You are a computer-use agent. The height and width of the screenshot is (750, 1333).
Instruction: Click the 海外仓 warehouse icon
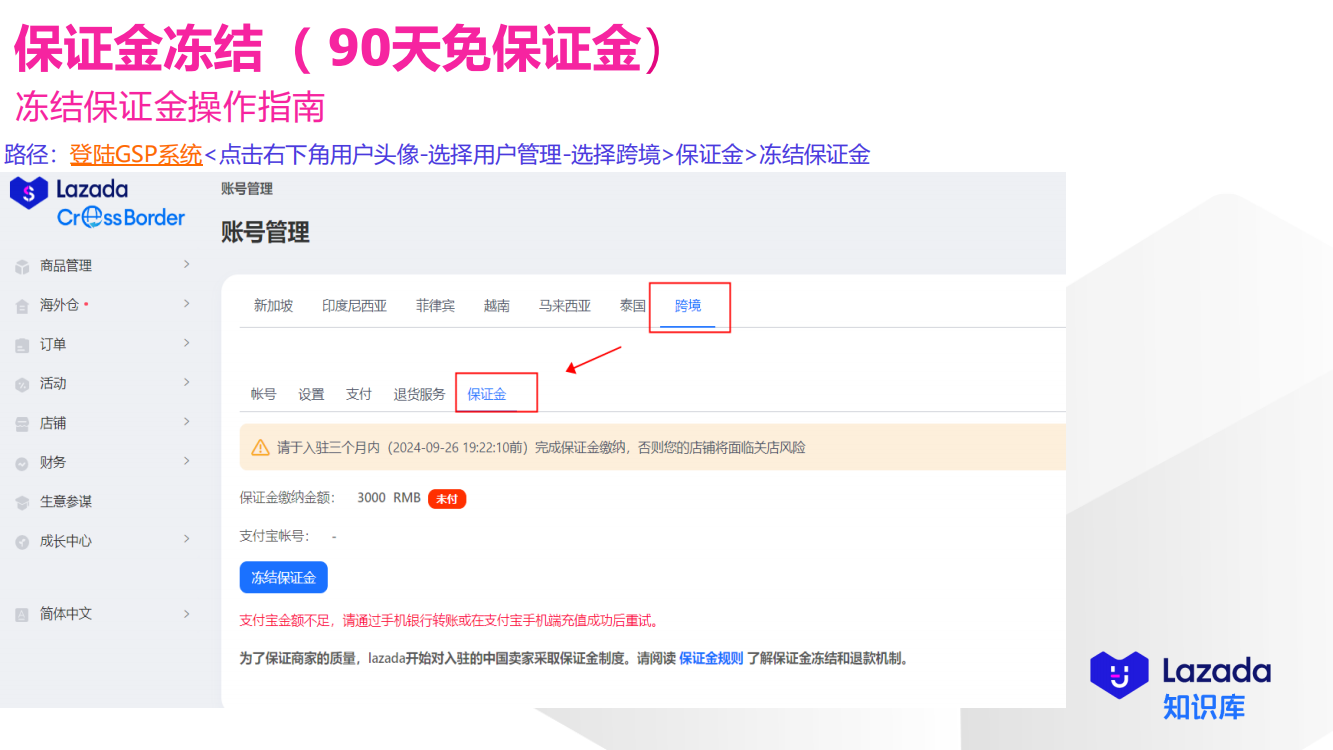coord(22,306)
